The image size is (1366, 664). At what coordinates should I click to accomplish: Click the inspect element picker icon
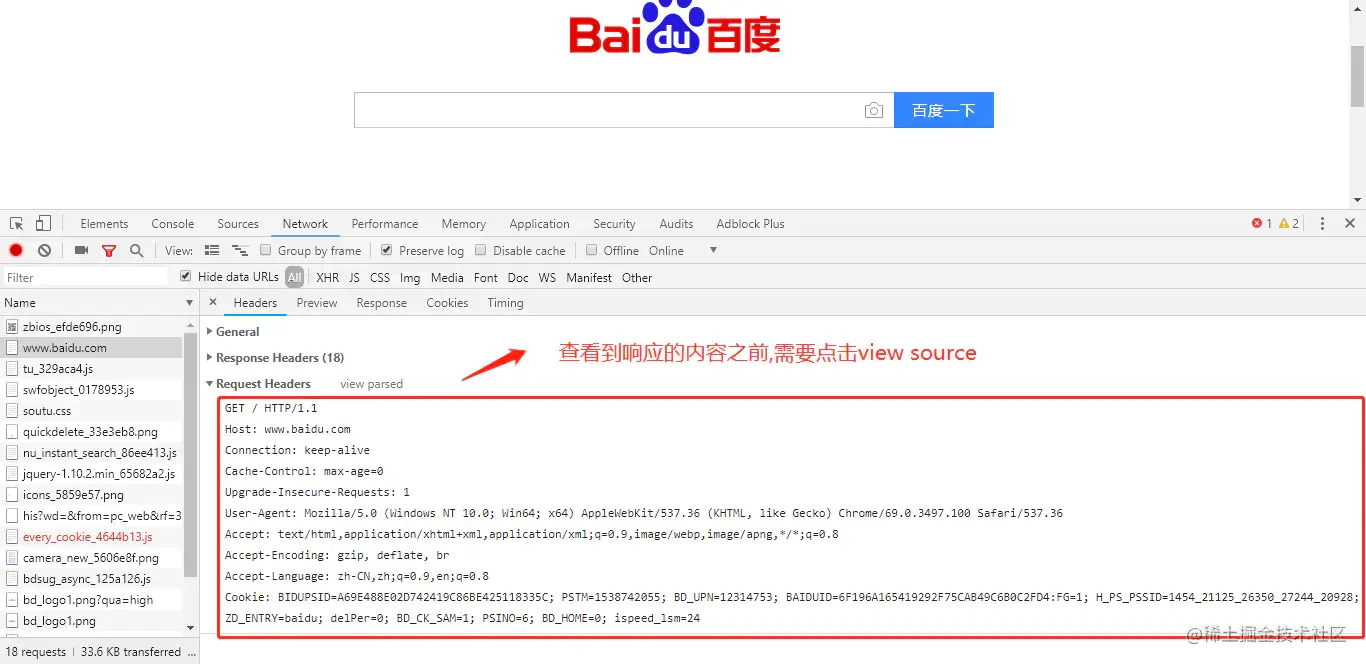pyautogui.click(x=17, y=223)
